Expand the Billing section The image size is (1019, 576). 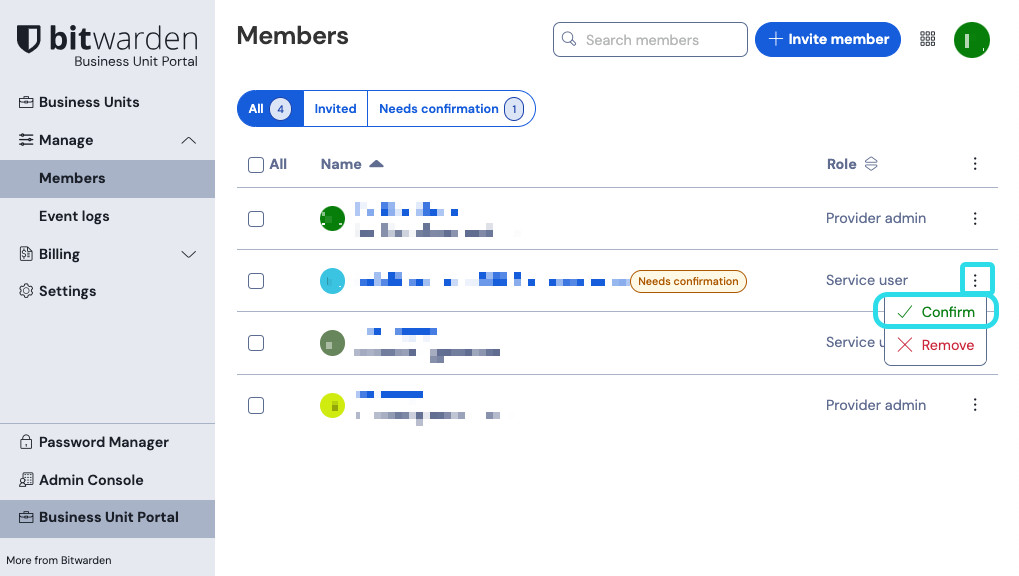188,254
